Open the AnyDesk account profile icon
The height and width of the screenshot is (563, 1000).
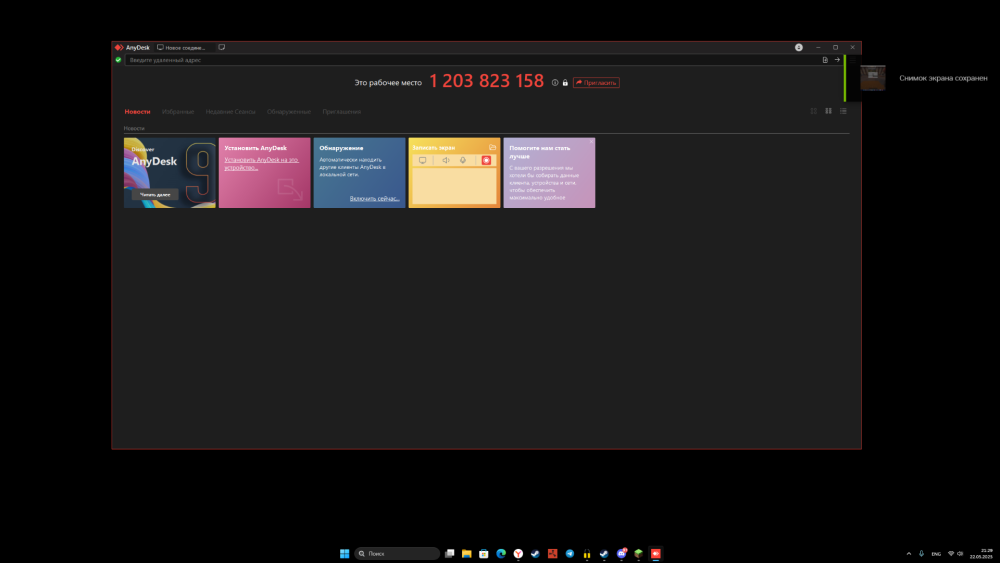798,47
